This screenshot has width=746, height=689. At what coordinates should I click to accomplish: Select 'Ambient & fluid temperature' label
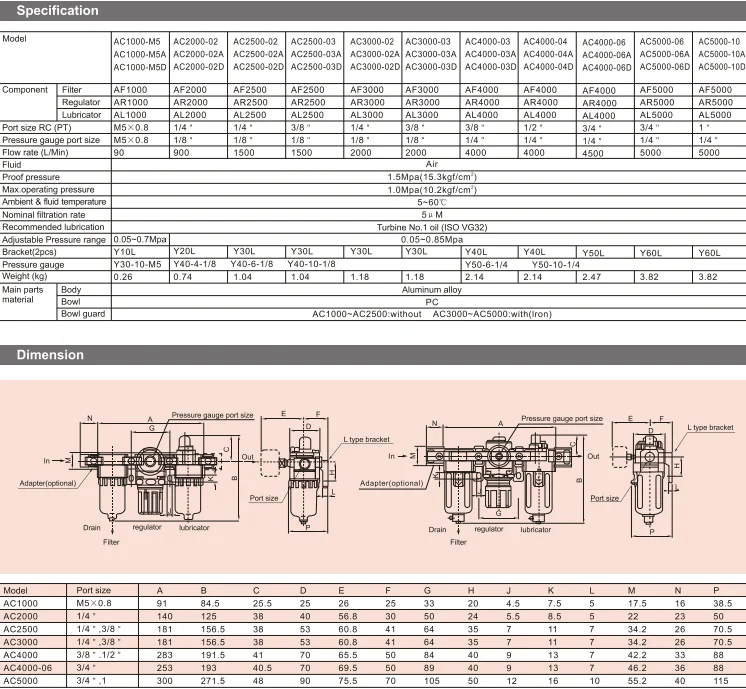click(54, 202)
